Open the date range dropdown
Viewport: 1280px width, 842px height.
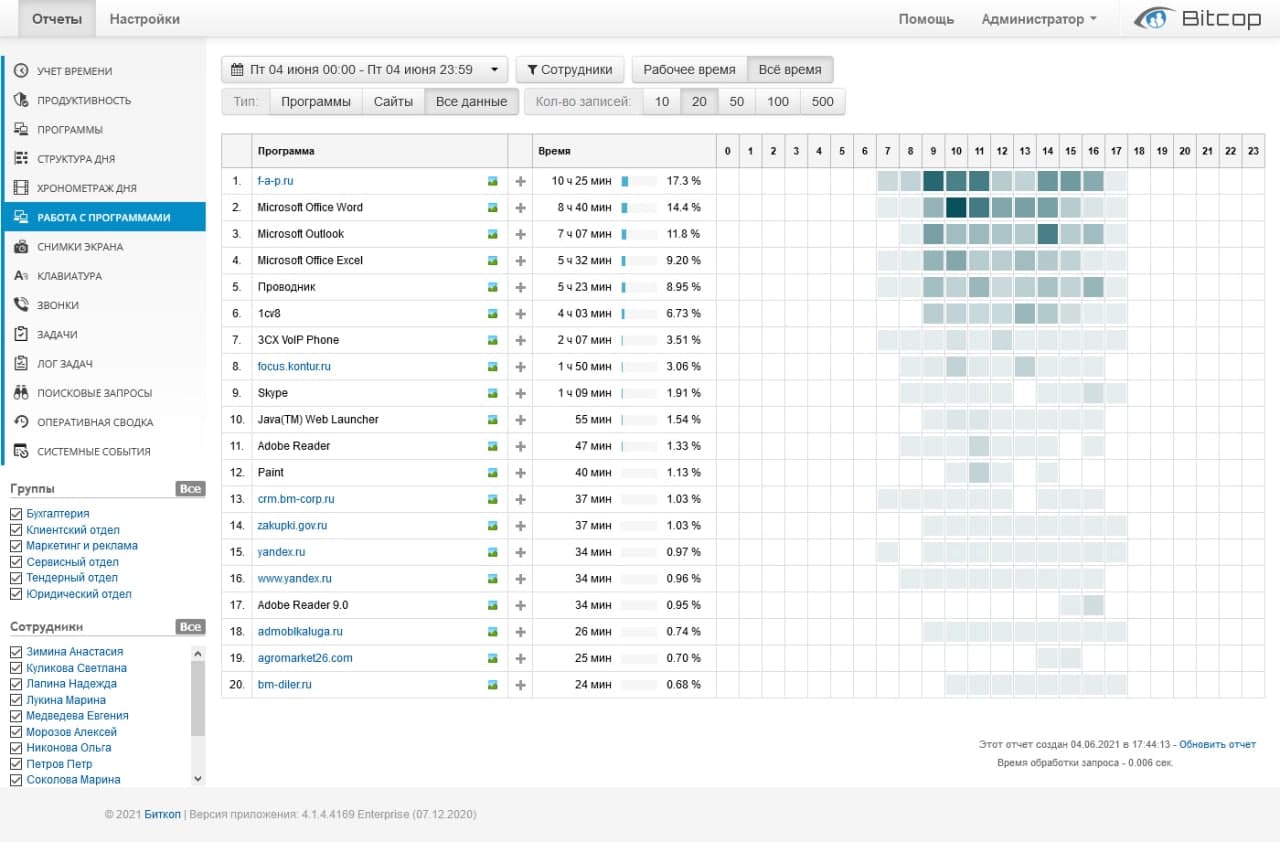point(365,70)
